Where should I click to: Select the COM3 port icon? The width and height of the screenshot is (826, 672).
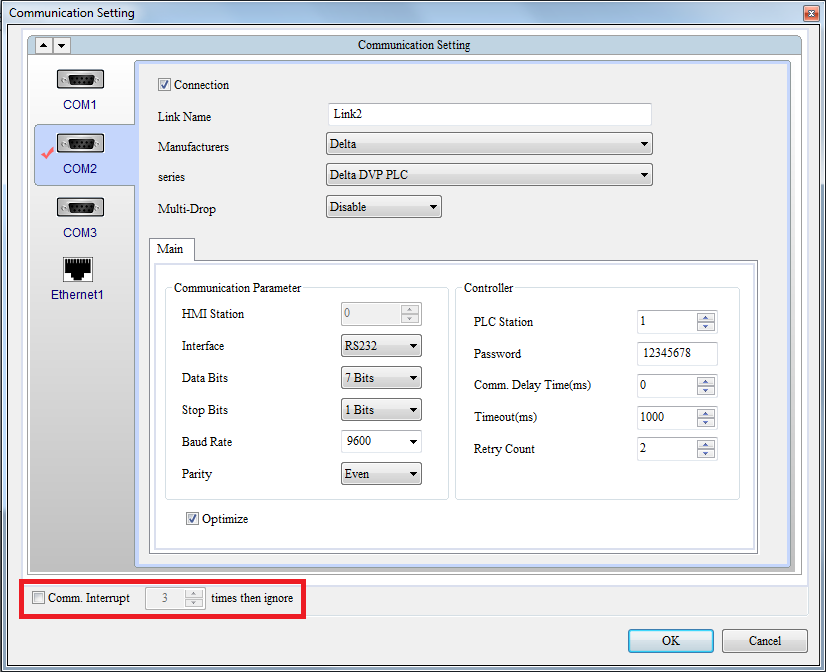[x=79, y=207]
